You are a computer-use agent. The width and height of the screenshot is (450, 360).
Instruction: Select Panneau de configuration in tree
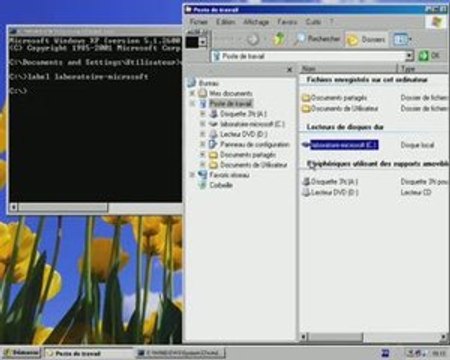[x=255, y=144]
